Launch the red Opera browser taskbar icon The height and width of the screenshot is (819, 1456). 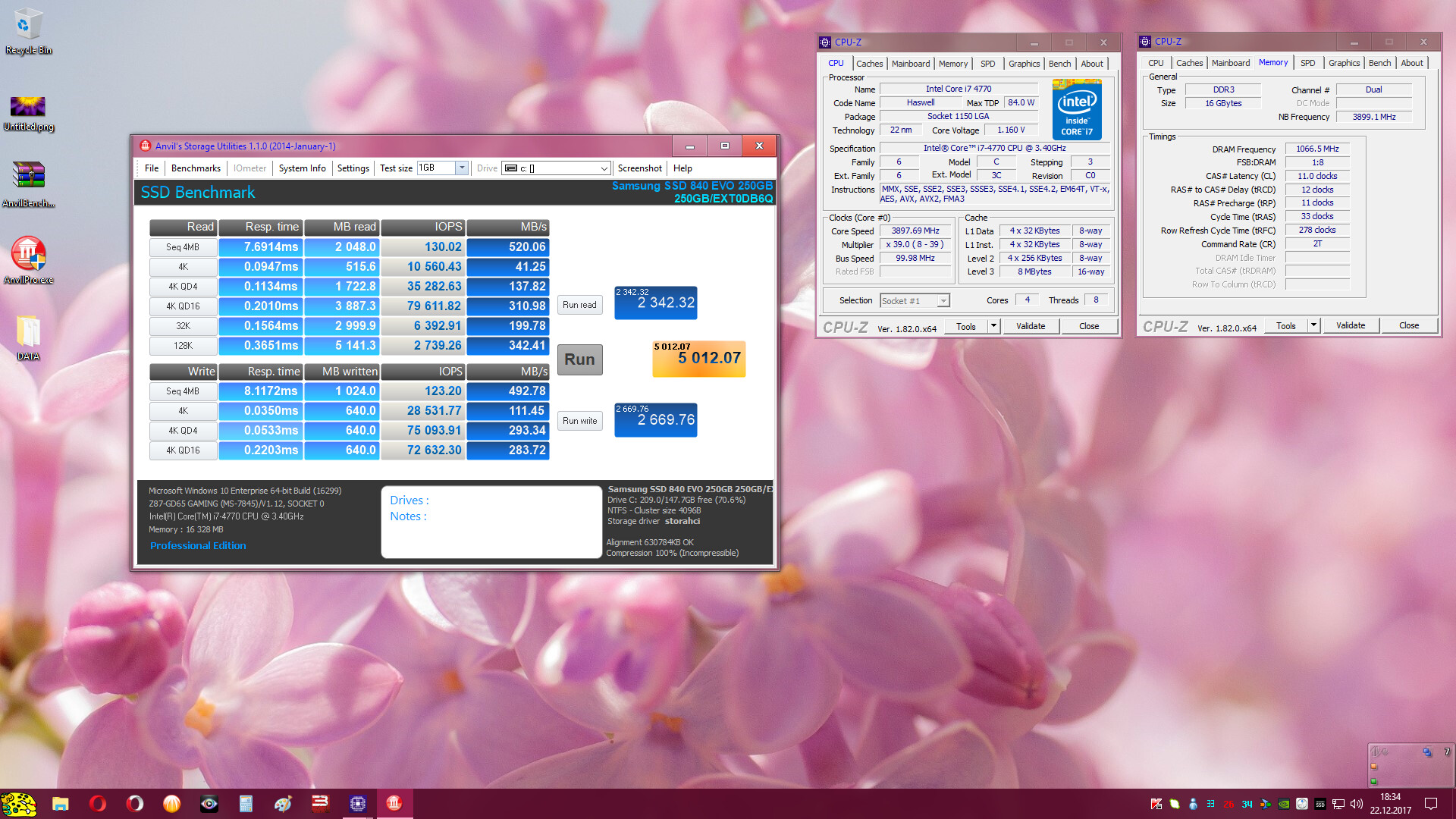pos(98,804)
